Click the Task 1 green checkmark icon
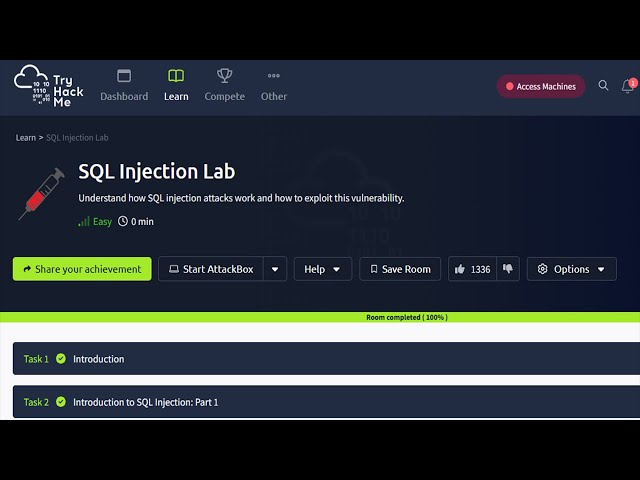Screen dimensions: 640x480 61,358
